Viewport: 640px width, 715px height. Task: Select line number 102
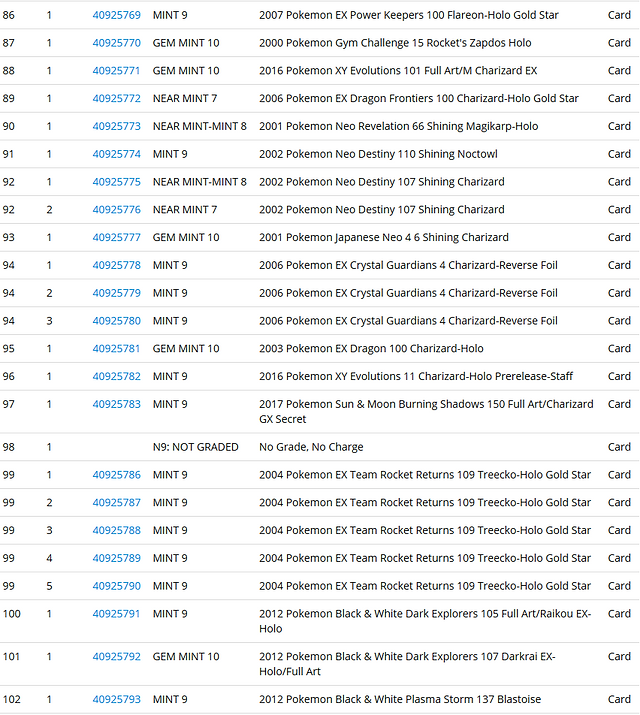[12, 700]
